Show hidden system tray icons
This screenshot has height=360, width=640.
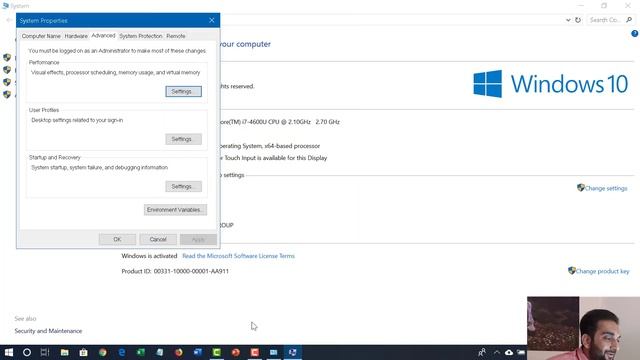pos(496,352)
